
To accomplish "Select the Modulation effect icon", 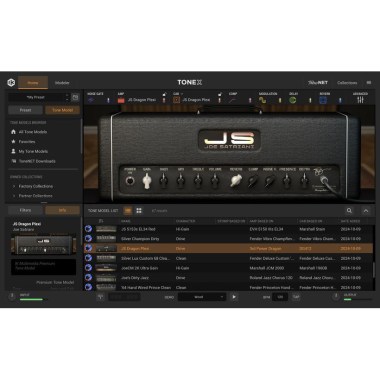I will tap(263, 100).
